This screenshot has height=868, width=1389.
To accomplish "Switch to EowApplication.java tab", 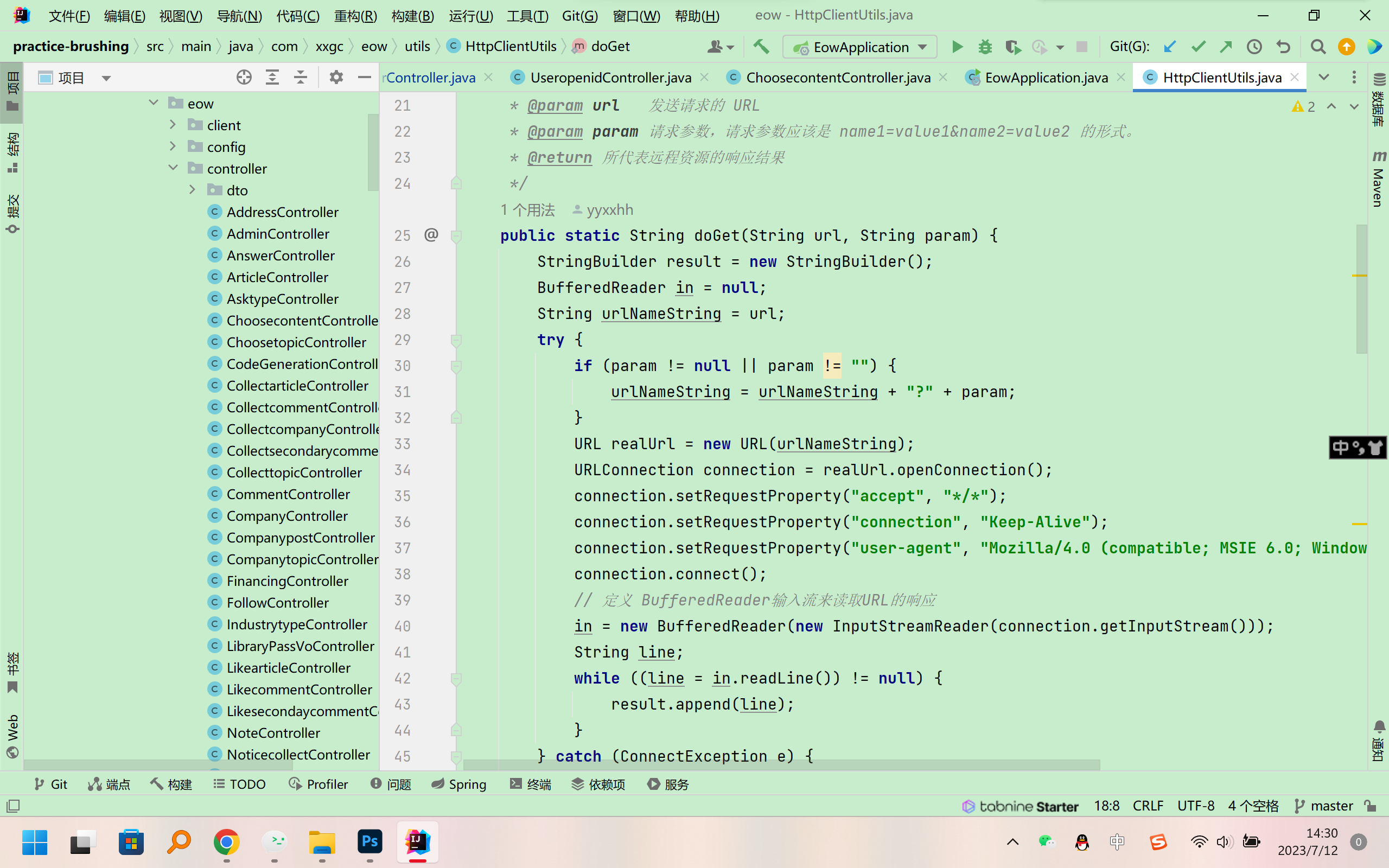I will coord(1046,78).
